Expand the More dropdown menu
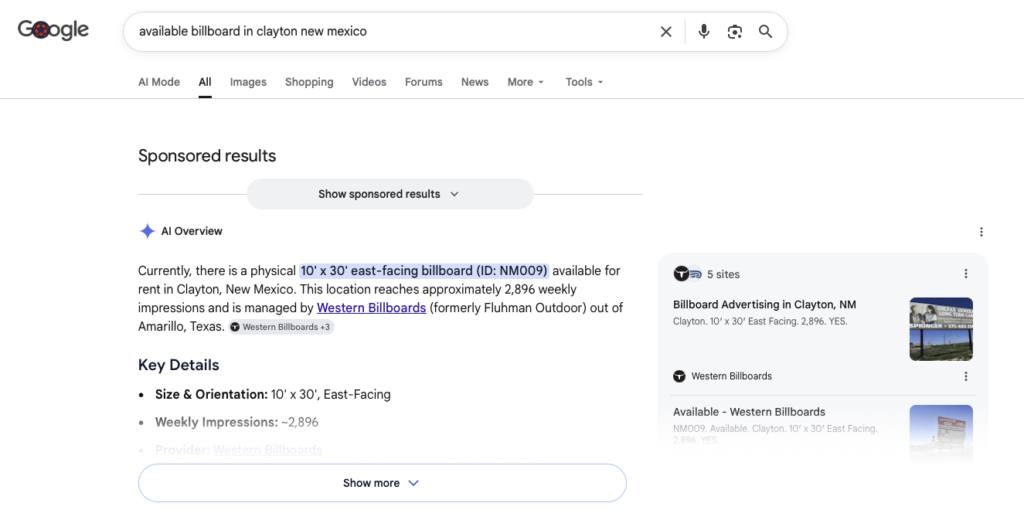The height and width of the screenshot is (510, 1024). (x=526, y=82)
